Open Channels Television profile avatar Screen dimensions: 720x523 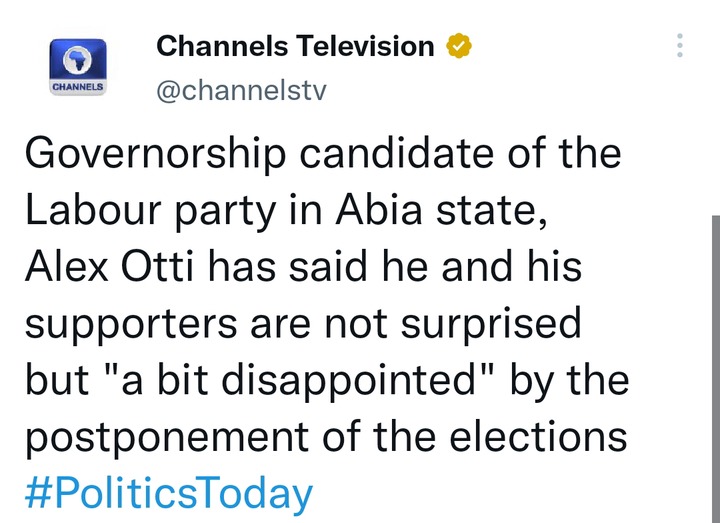click(x=78, y=67)
